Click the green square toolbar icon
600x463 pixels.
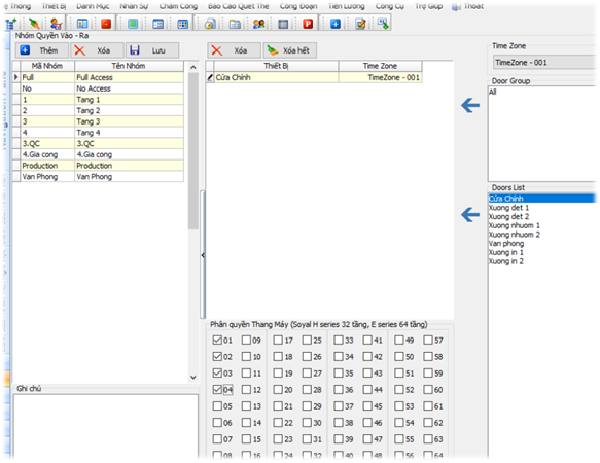(x=133, y=23)
